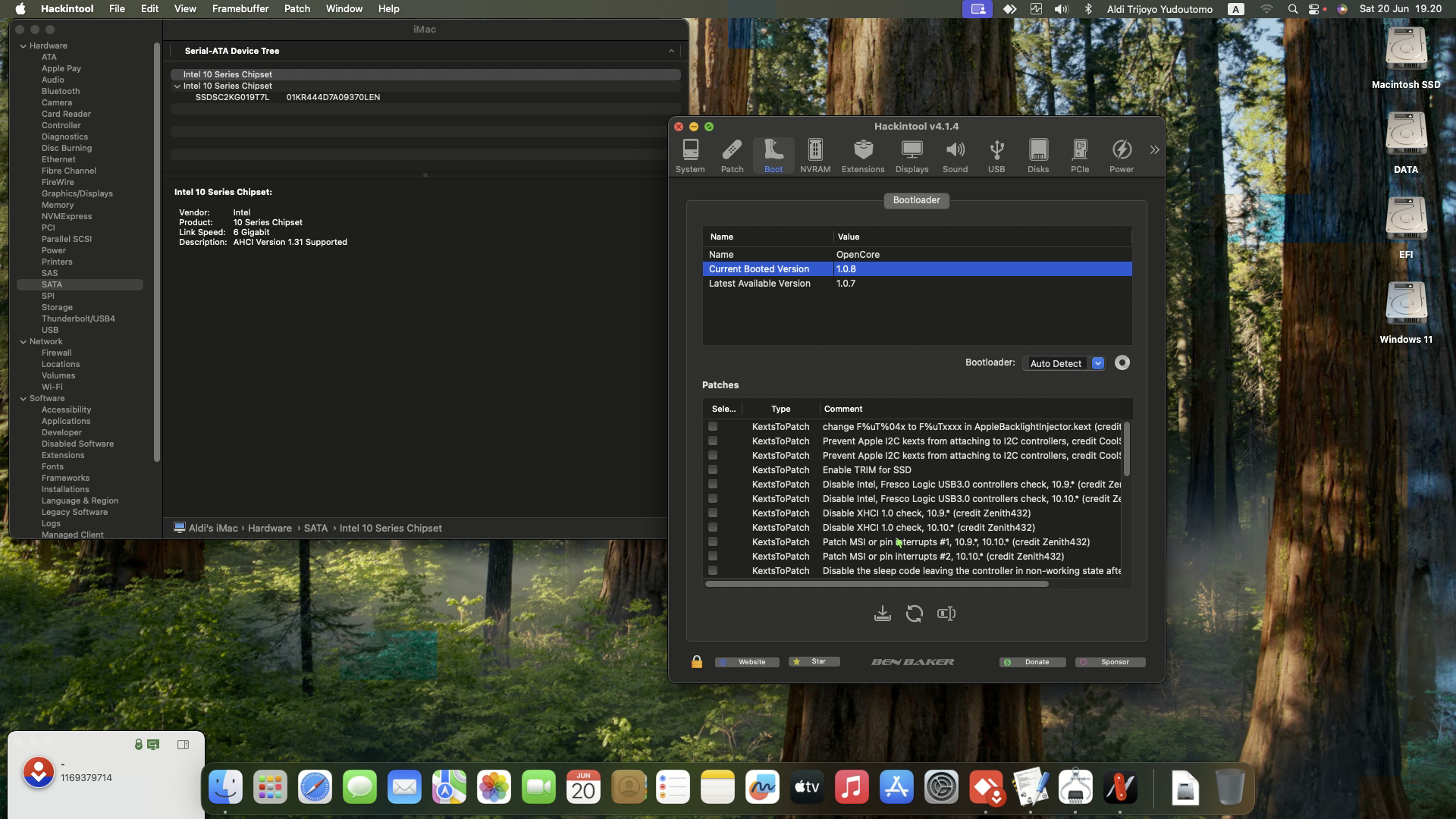Click the refresh icon below patches list
The height and width of the screenshot is (819, 1456).
coord(914,613)
